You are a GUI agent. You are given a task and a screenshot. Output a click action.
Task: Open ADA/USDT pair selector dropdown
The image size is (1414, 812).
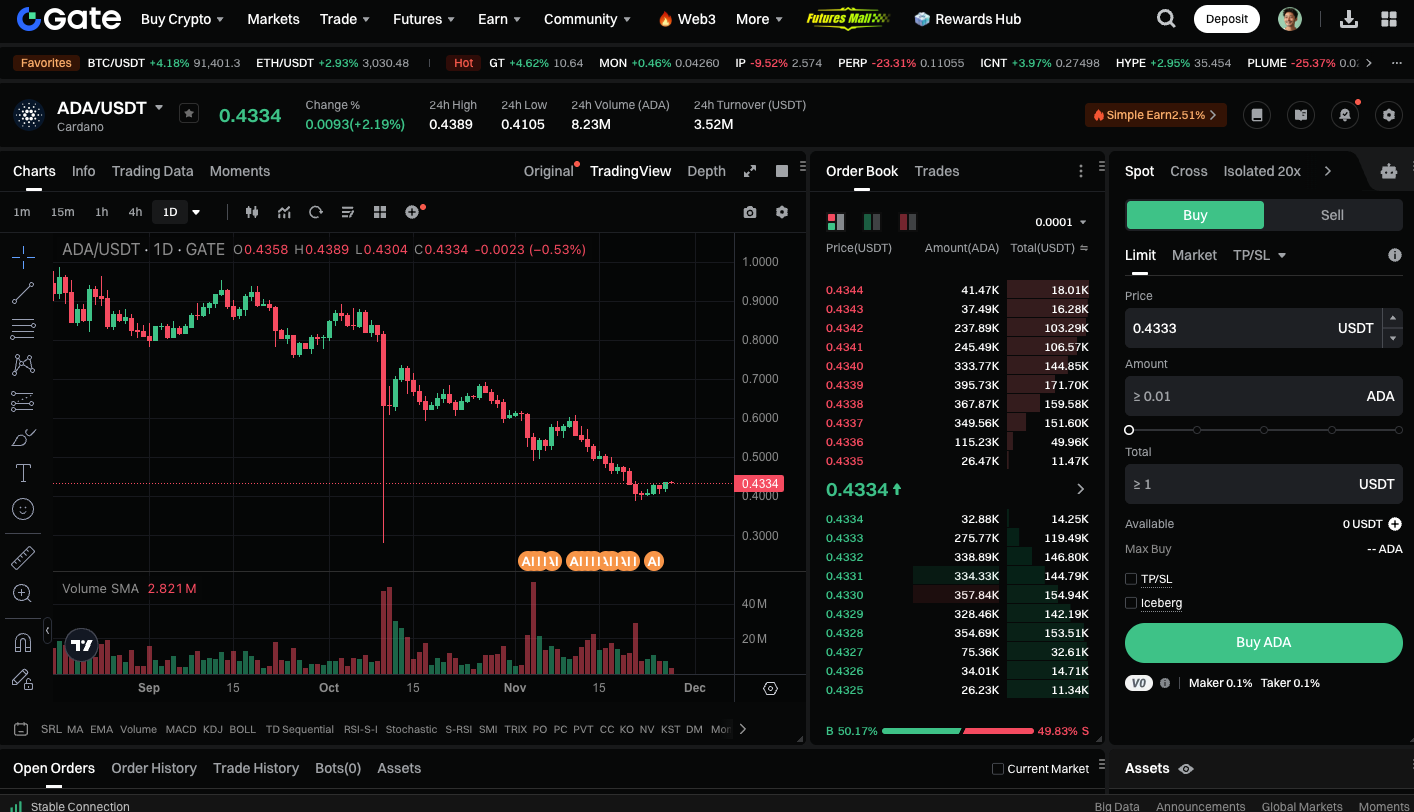coord(159,107)
